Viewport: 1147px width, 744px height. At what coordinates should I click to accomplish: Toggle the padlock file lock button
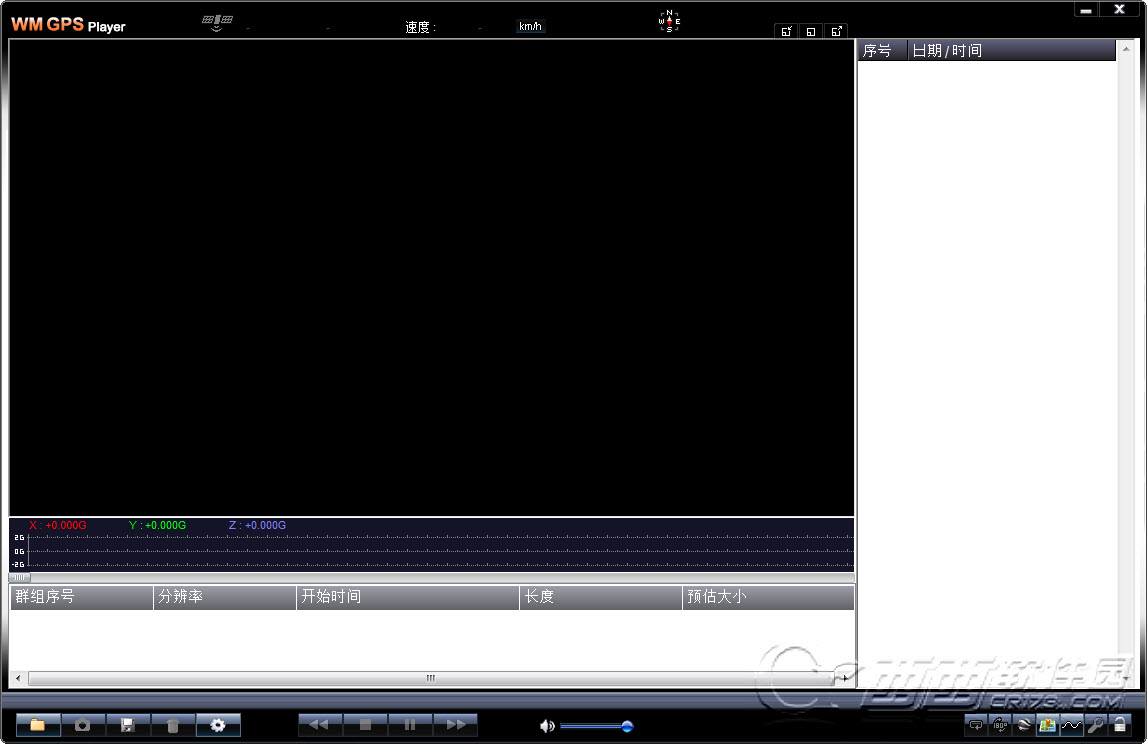click(x=1120, y=725)
